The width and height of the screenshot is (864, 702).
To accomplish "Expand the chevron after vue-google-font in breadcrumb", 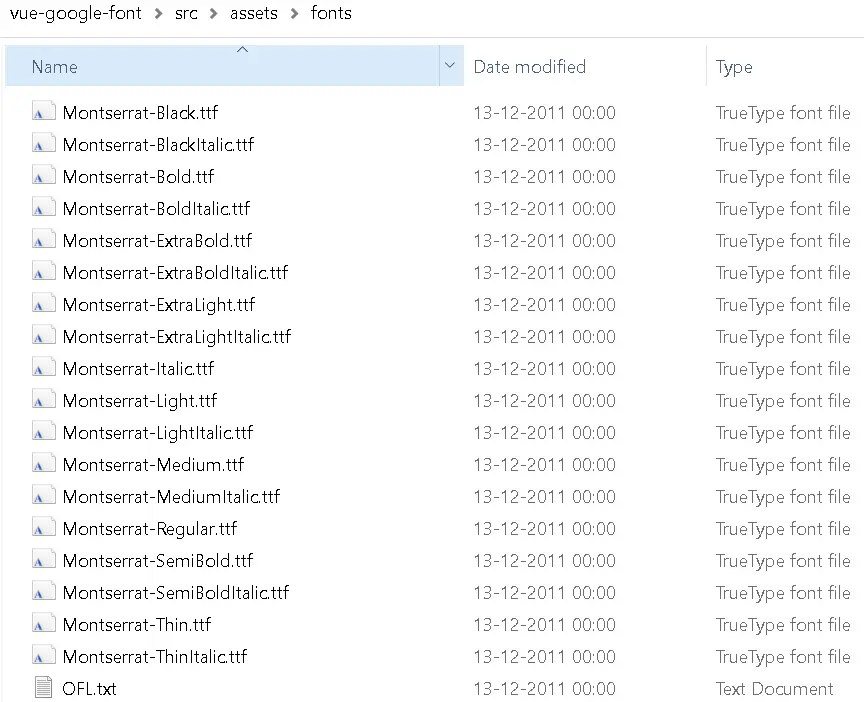I will point(159,14).
